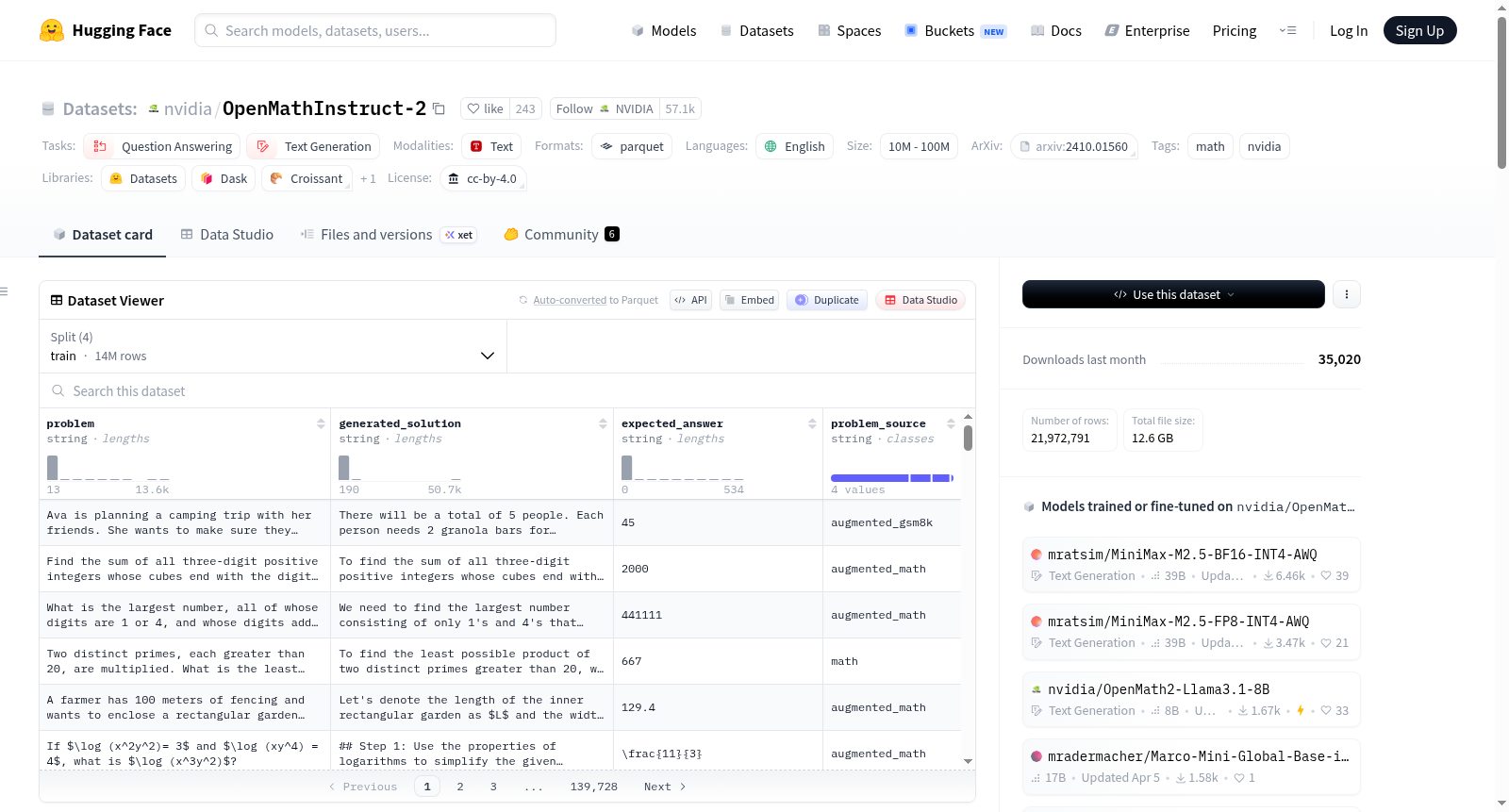1509x812 pixels.
Task: Click the nvidia owner link in title
Action: point(188,108)
